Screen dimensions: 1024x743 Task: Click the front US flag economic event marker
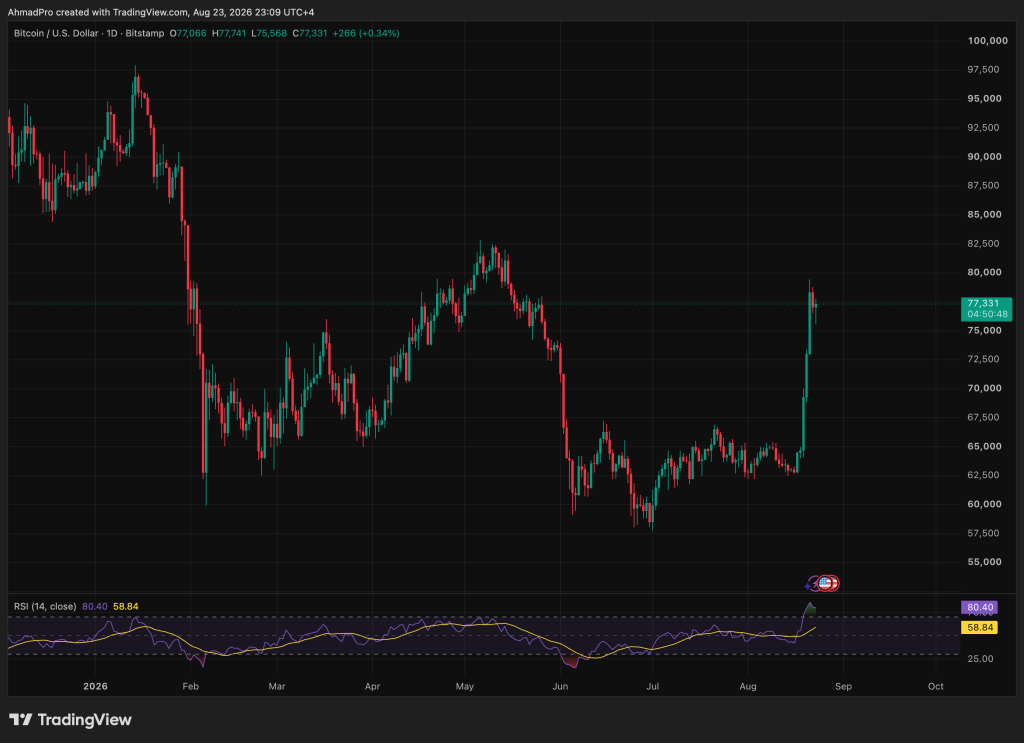826,582
